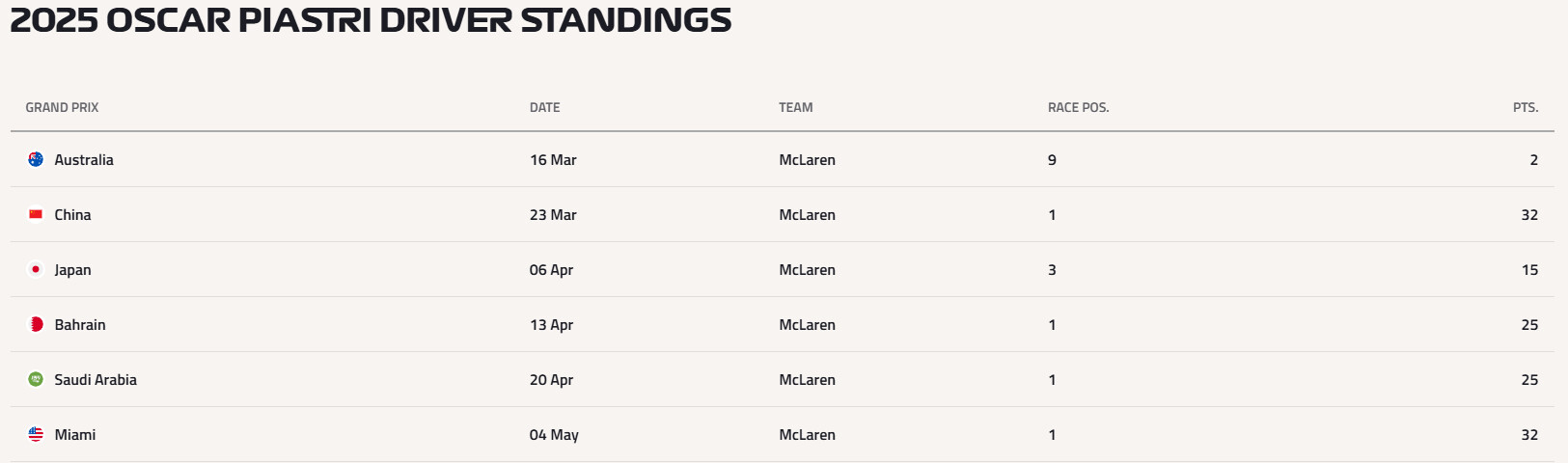Viewport: 1568px width, 463px height.
Task: Click the Bahrain flag icon
Action: (36, 325)
